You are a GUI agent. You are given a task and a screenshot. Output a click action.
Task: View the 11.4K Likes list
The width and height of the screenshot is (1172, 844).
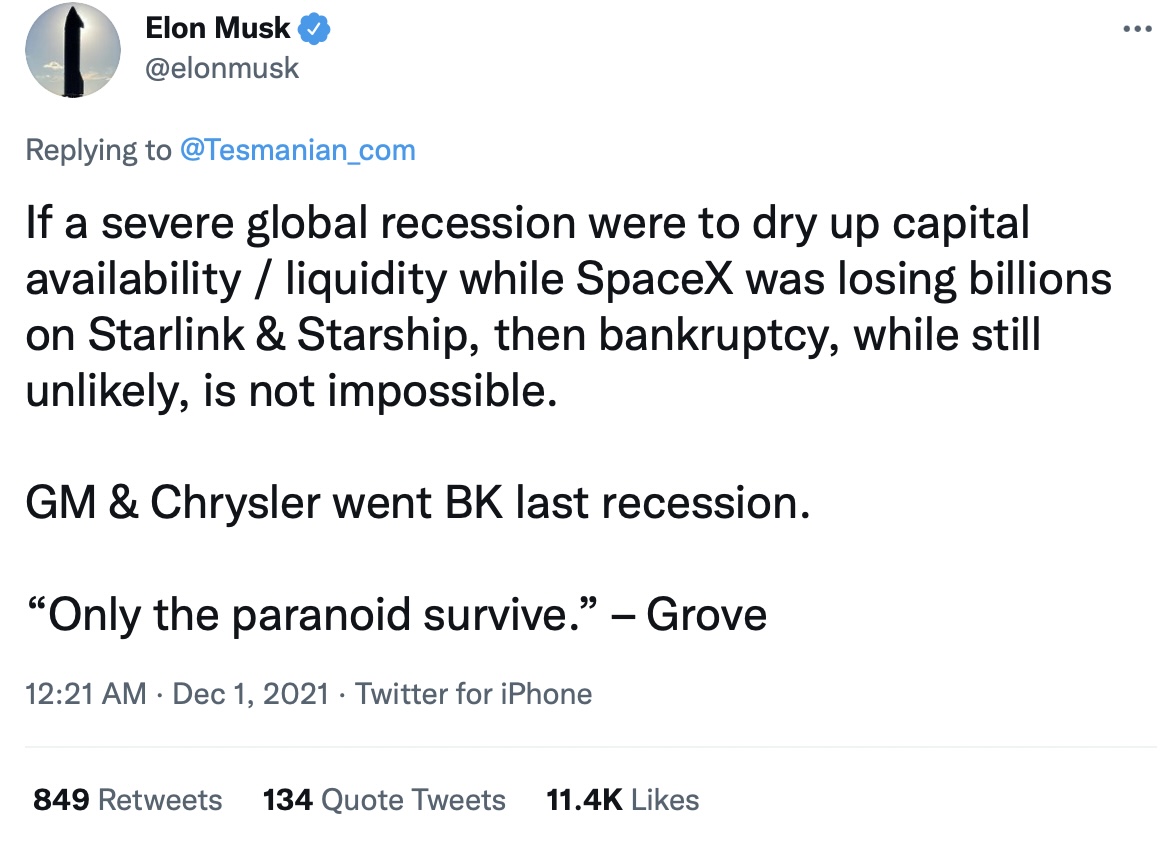tap(623, 800)
